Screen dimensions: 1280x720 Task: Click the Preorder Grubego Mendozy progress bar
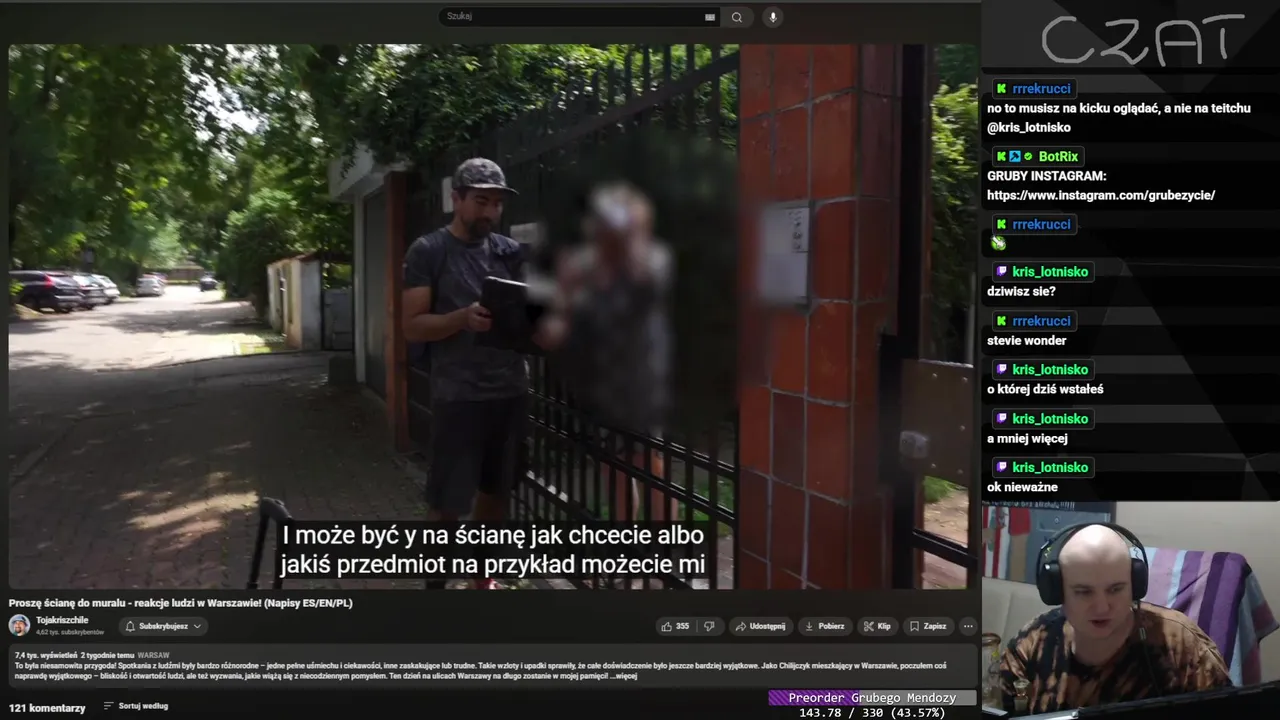(x=872, y=698)
